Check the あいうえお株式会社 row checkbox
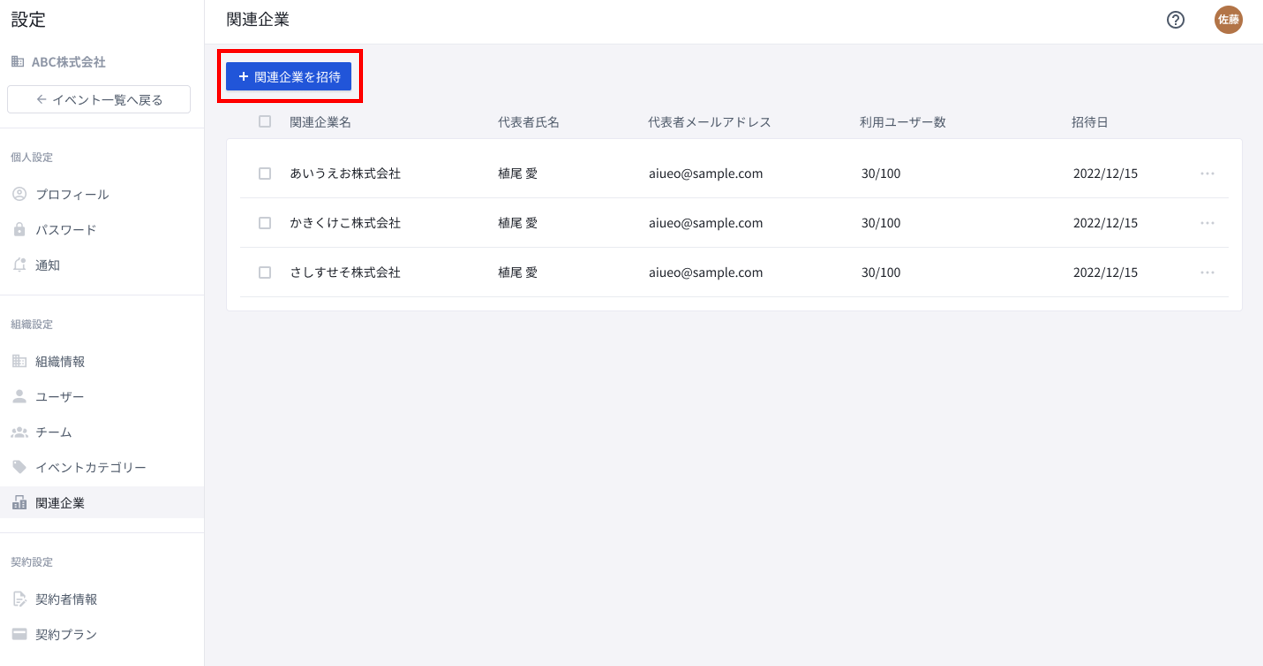 point(265,173)
